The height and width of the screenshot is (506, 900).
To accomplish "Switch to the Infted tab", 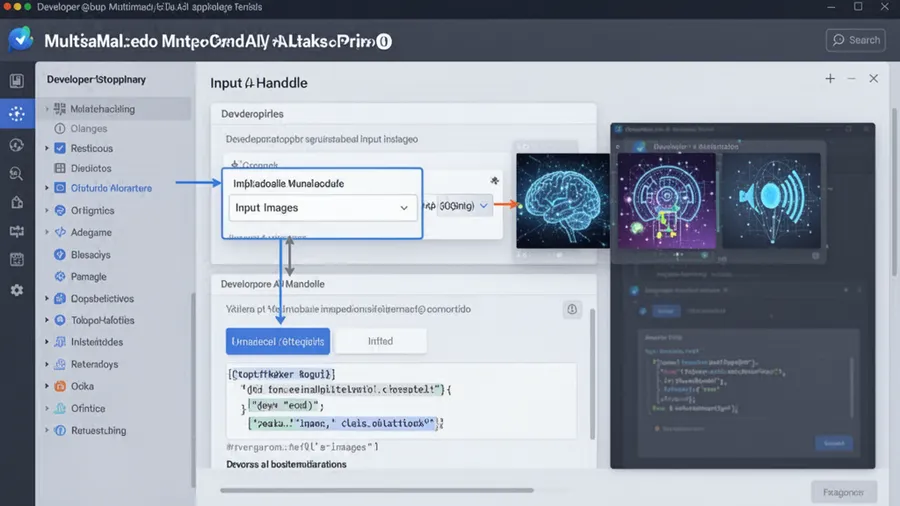I will pyautogui.click(x=380, y=341).
